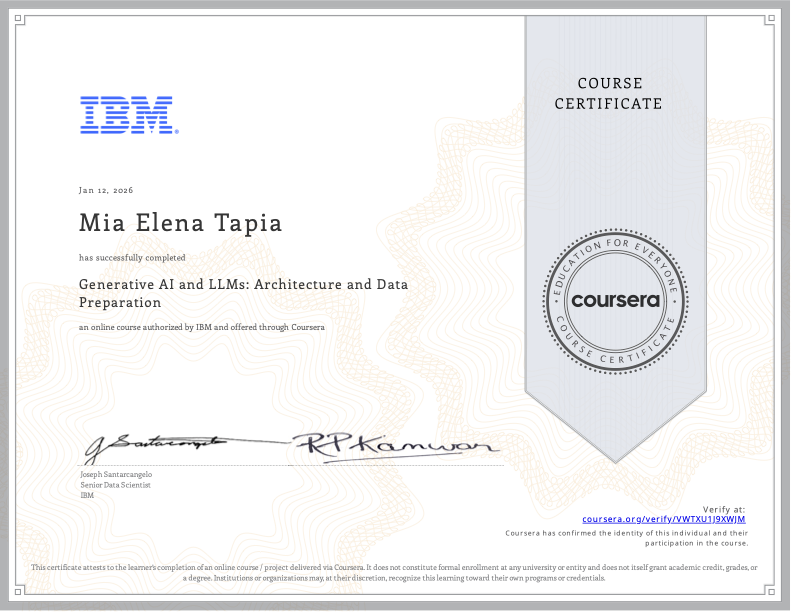
Task: Click the date Jan 12, 2026
Action: pos(106,190)
